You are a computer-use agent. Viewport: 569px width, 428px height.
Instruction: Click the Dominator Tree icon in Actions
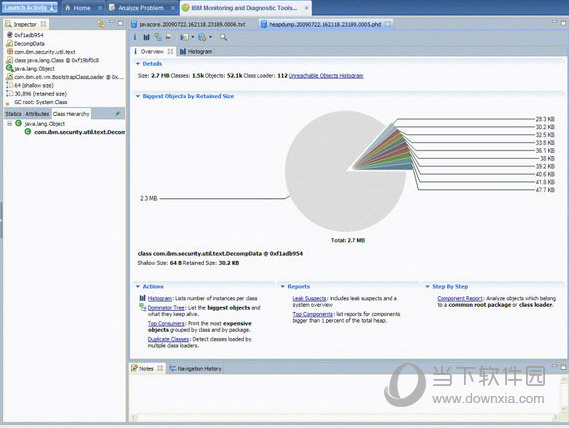[143, 307]
